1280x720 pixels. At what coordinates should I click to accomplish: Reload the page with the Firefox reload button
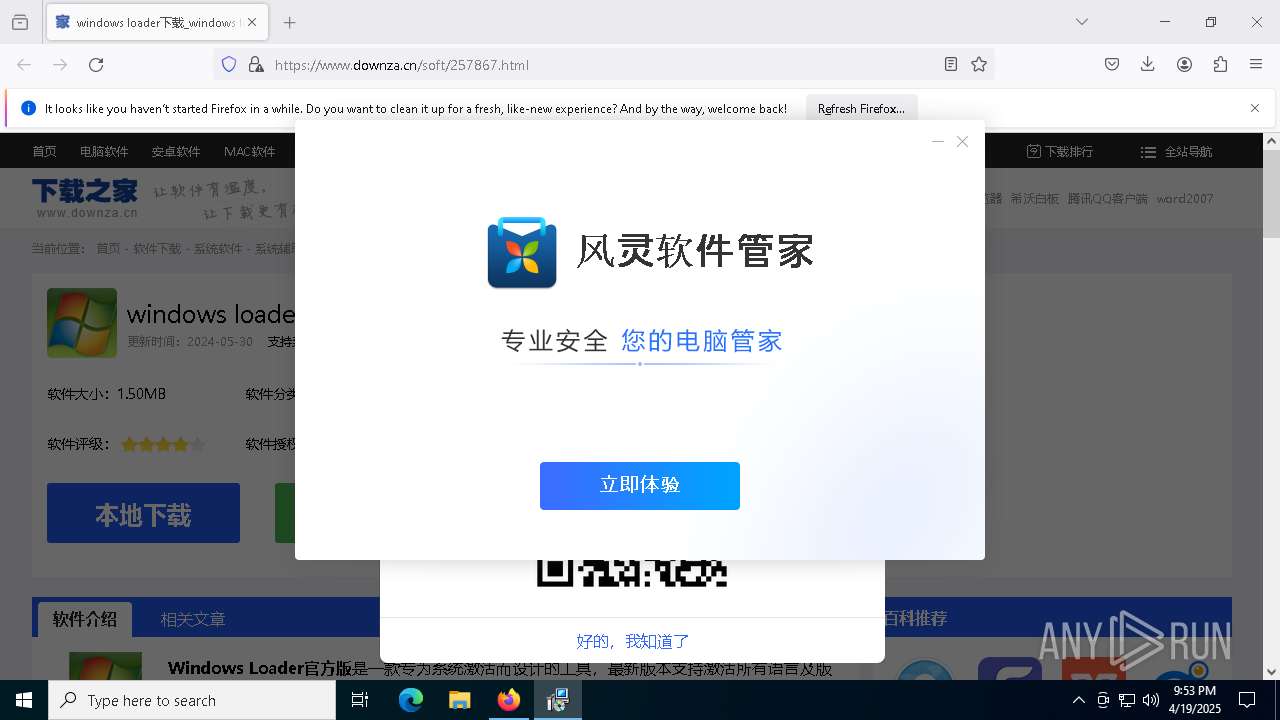[96, 65]
